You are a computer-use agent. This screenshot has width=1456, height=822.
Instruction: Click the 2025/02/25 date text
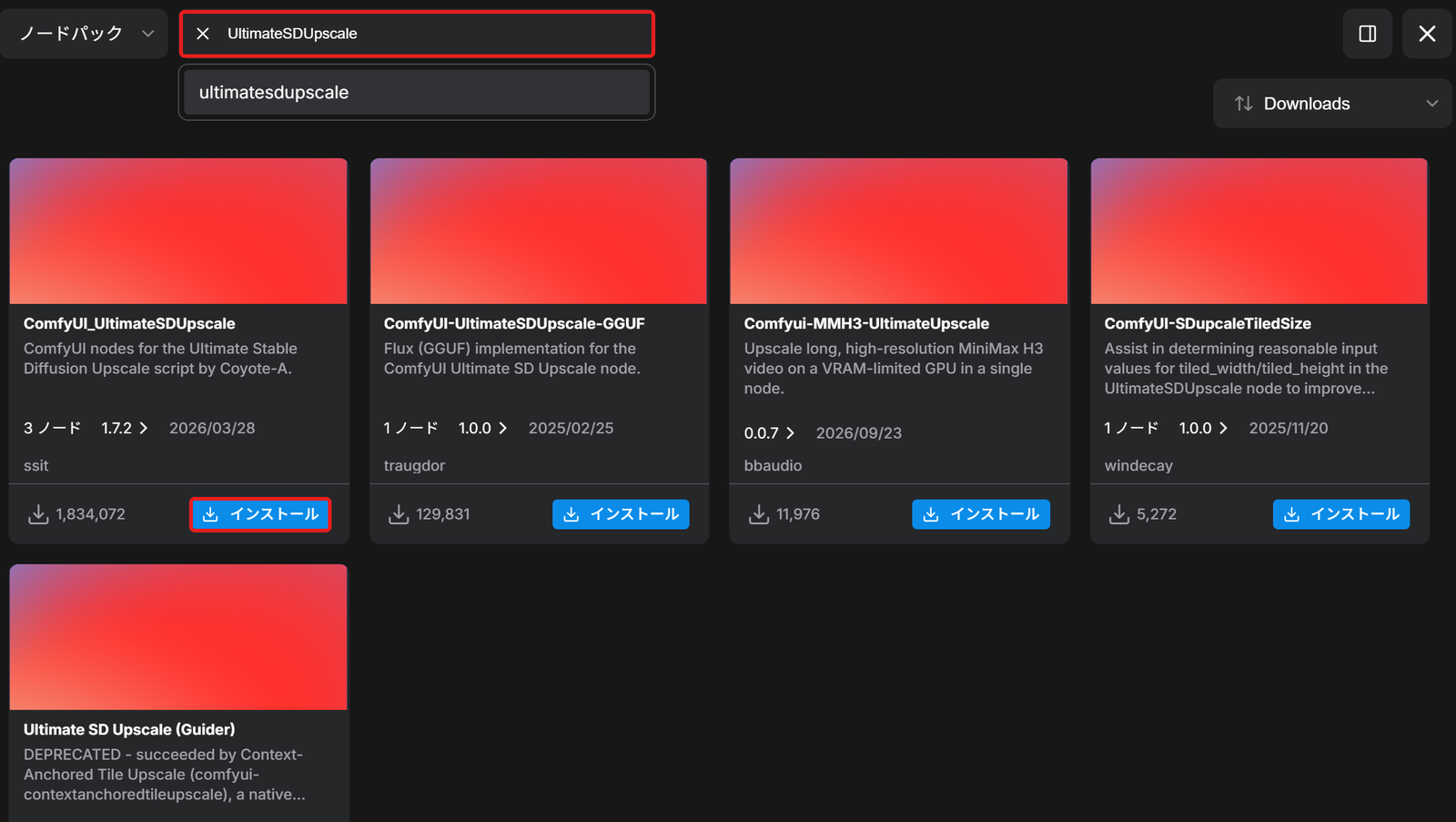pyautogui.click(x=571, y=428)
